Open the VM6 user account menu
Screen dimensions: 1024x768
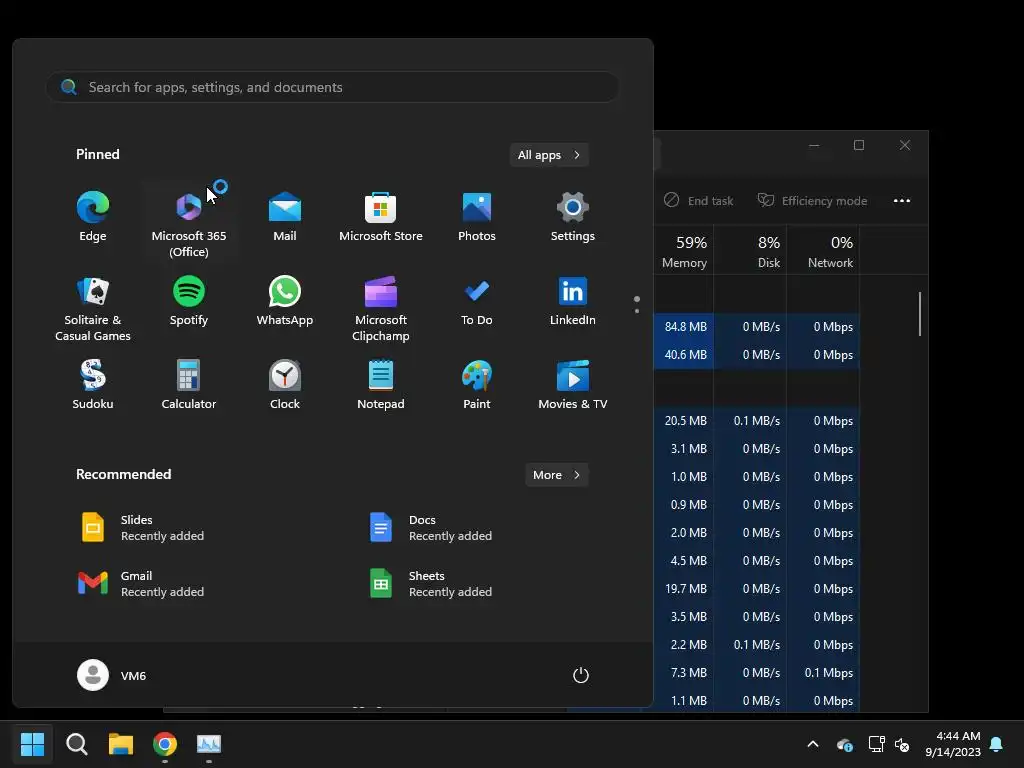pyautogui.click(x=112, y=675)
